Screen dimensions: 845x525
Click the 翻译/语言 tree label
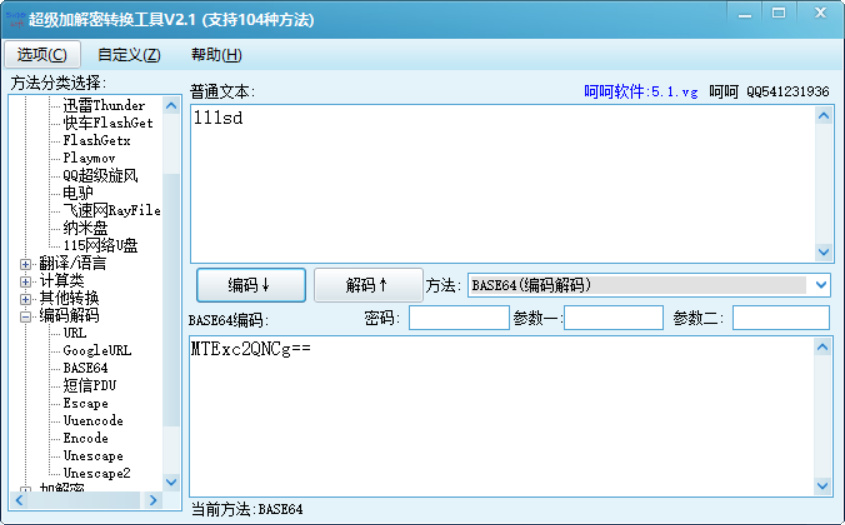[73, 263]
